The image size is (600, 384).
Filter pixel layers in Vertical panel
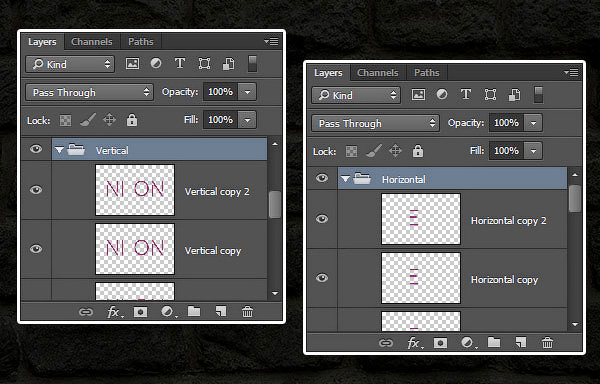(x=132, y=63)
